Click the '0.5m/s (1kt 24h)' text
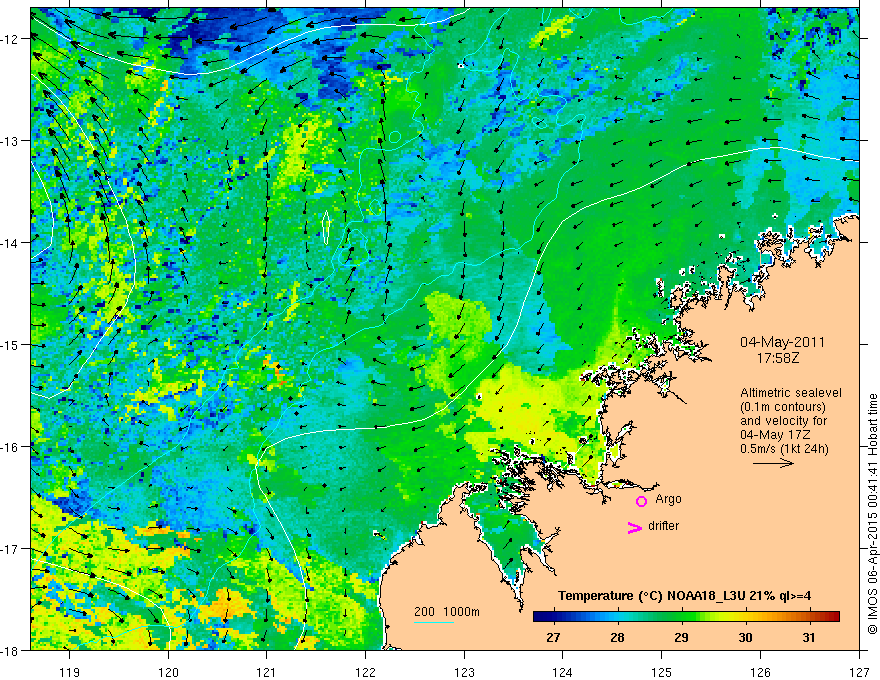 (x=784, y=449)
